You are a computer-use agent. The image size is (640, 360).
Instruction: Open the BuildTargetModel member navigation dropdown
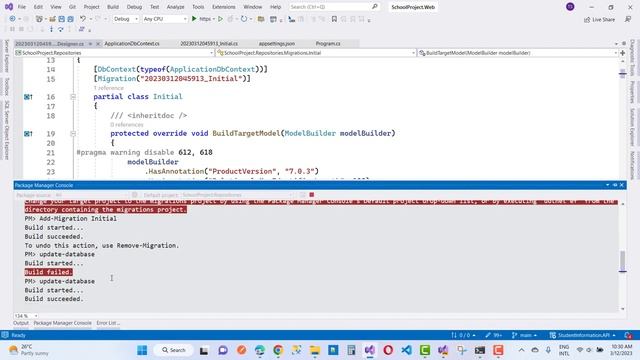[518, 53]
